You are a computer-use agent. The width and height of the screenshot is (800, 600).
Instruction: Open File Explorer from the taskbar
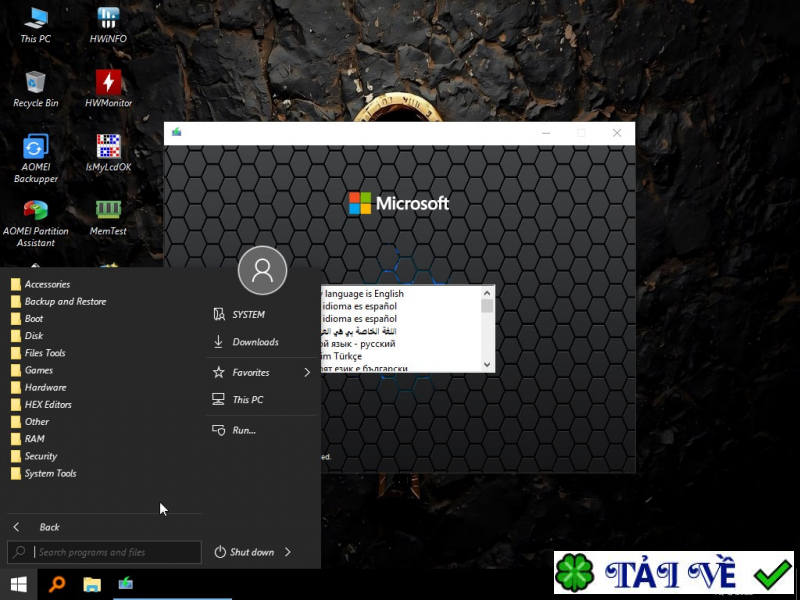point(91,584)
